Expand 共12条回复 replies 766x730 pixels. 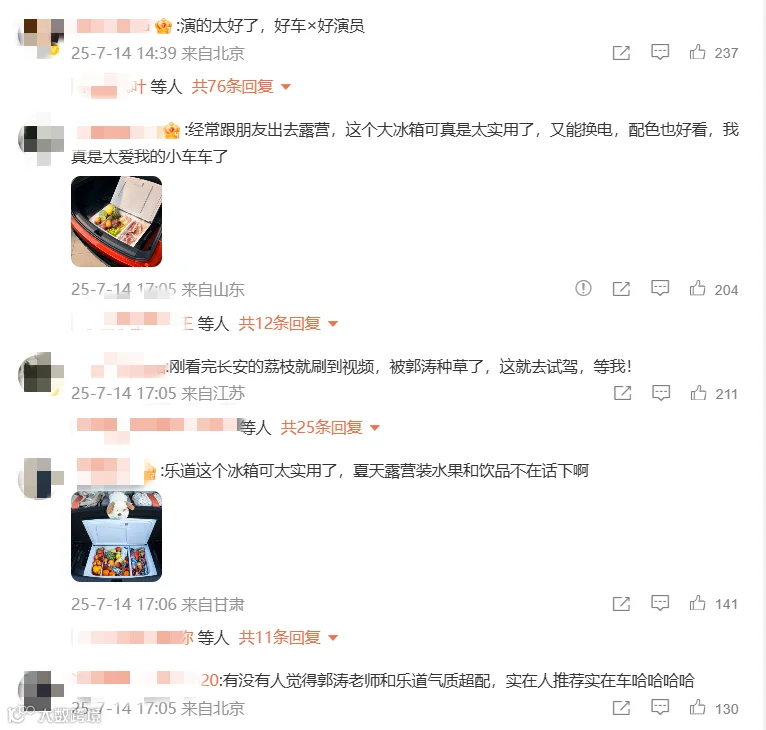click(288, 323)
